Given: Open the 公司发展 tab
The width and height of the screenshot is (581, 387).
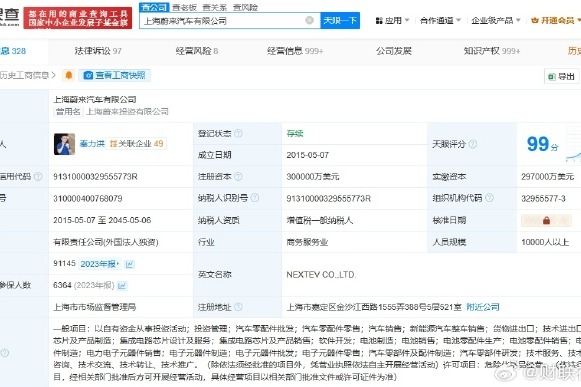Looking at the screenshot, I should (x=394, y=51).
